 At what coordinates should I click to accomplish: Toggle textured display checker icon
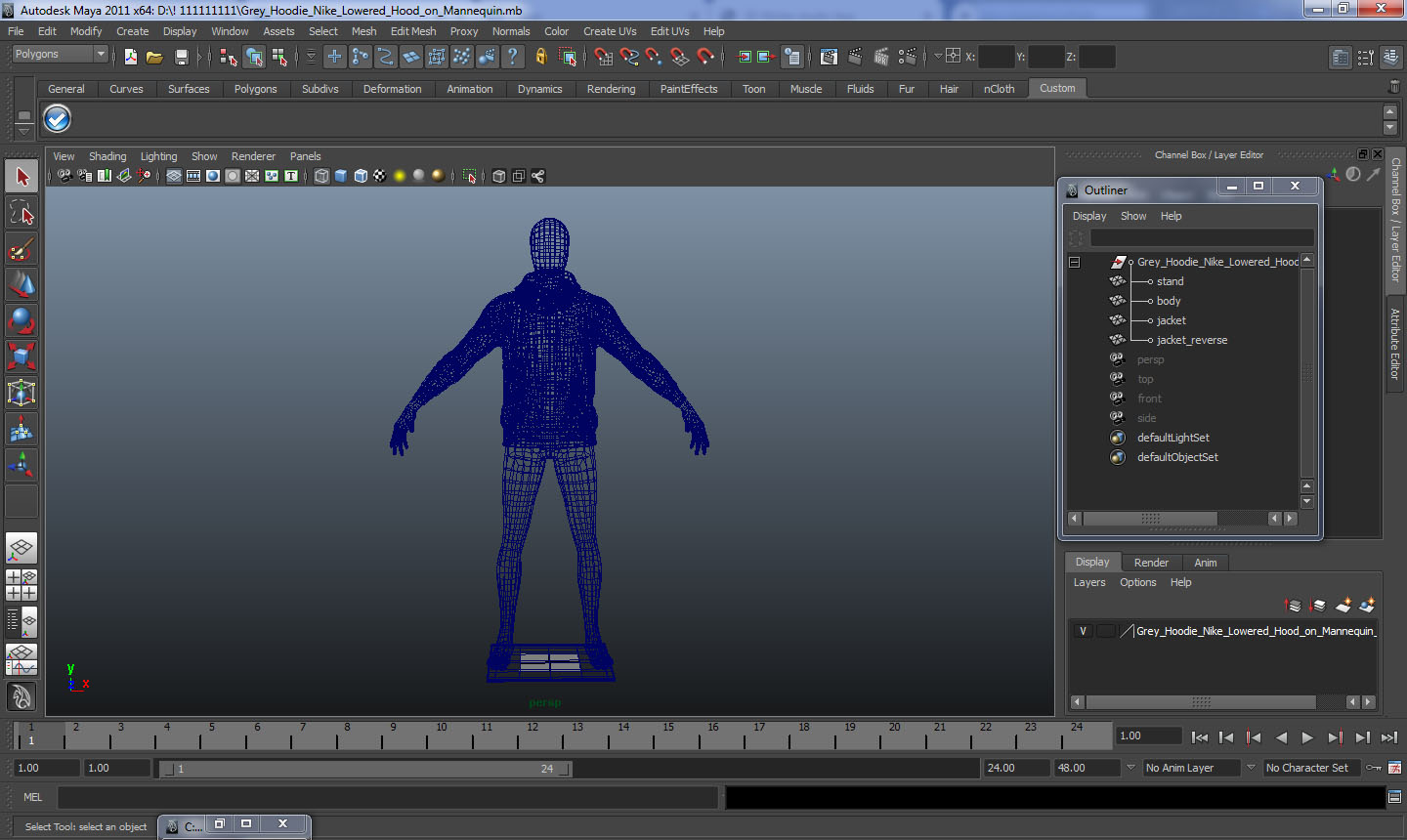[x=380, y=176]
